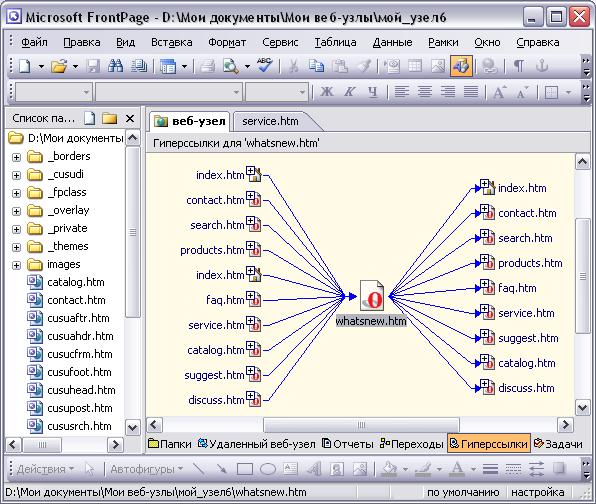Expand the plus on right-side faq.htm node
The height and width of the screenshot is (504, 596).
coord(484,284)
